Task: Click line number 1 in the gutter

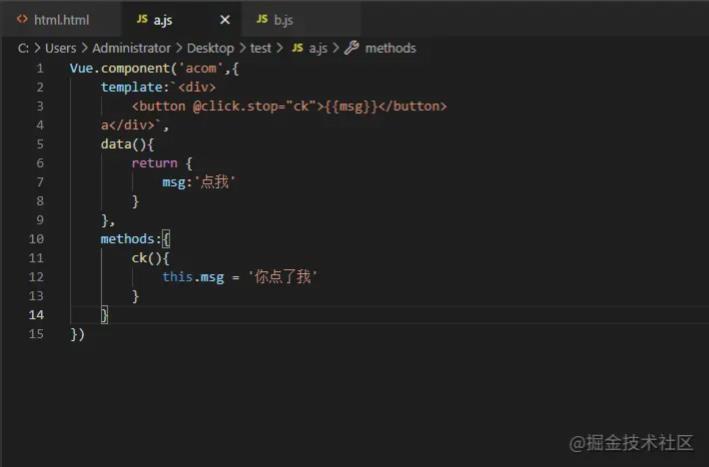Action: tap(40, 68)
